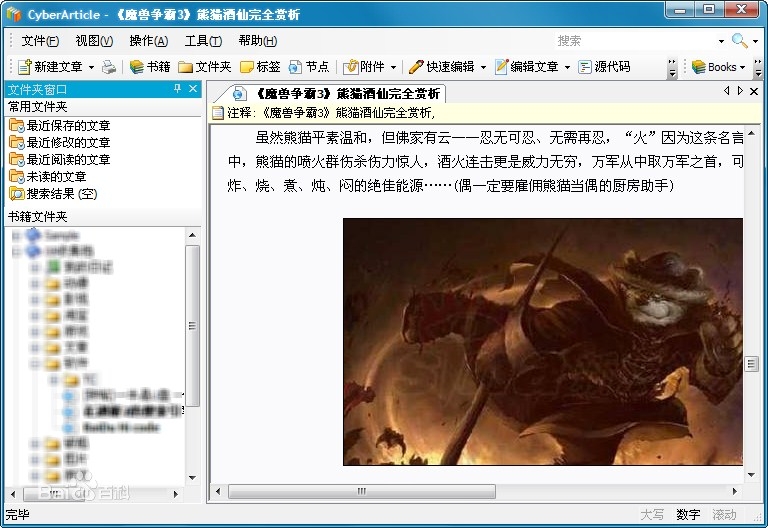Open 源代码 (source code) view
Image resolution: width=768 pixels, height=528 pixels.
(x=604, y=67)
